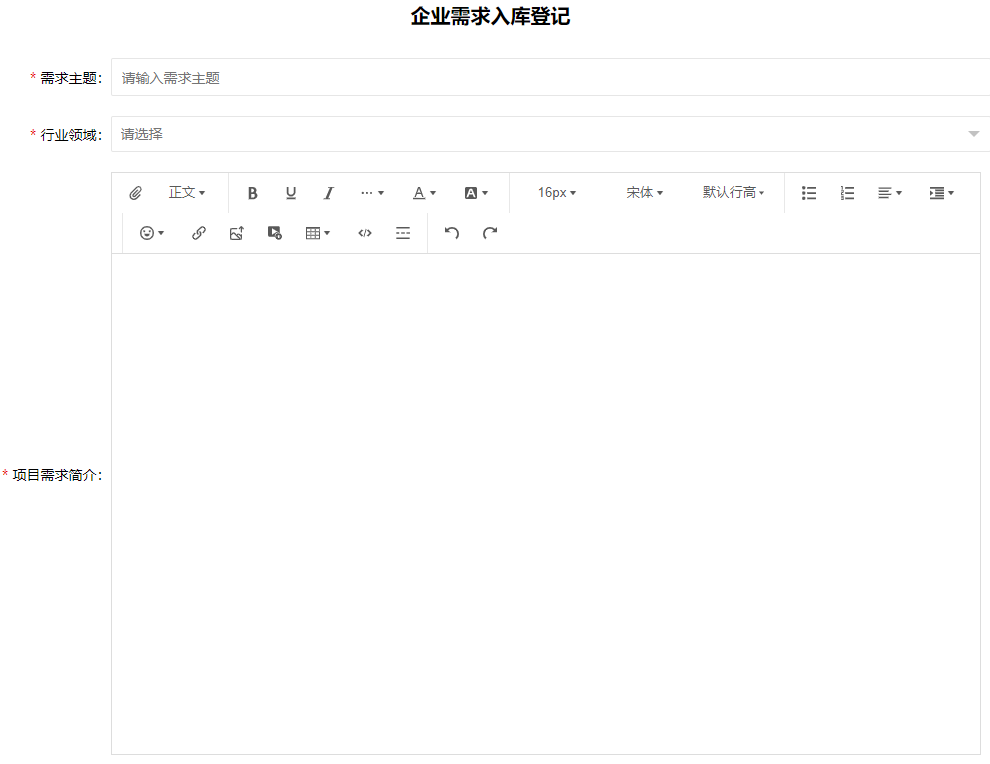Insert a bulleted list
The width and height of the screenshot is (990, 764).
point(809,193)
